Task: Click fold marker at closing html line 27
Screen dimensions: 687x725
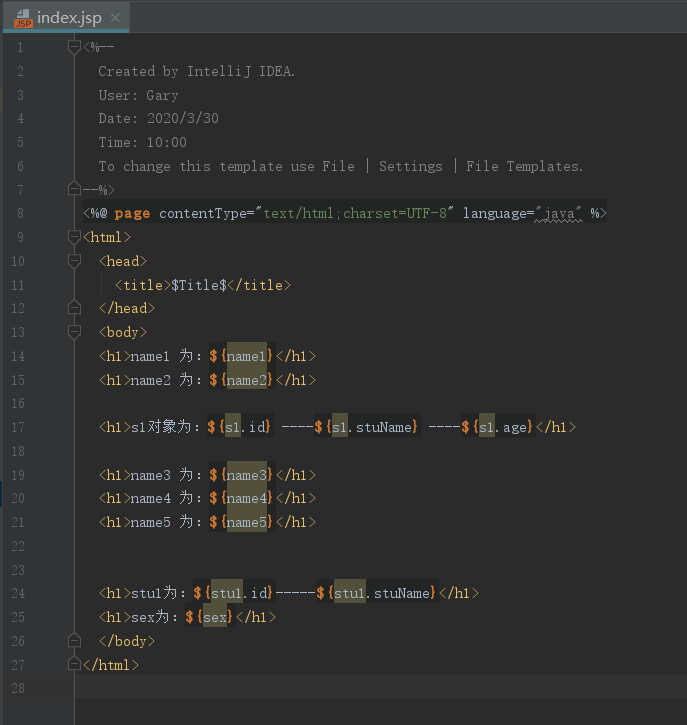Action: 74,664
